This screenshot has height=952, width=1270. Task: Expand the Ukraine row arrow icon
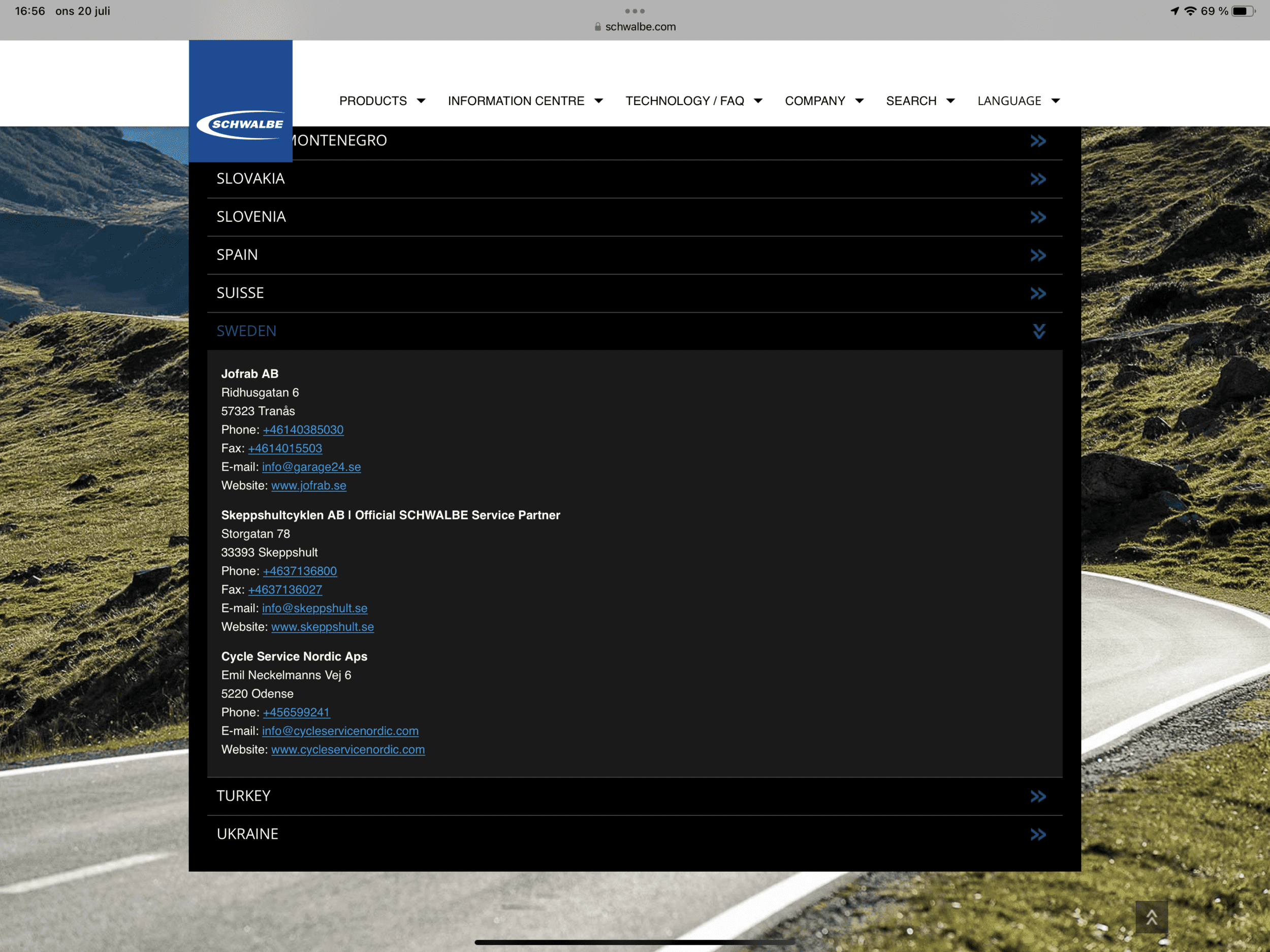click(1038, 834)
